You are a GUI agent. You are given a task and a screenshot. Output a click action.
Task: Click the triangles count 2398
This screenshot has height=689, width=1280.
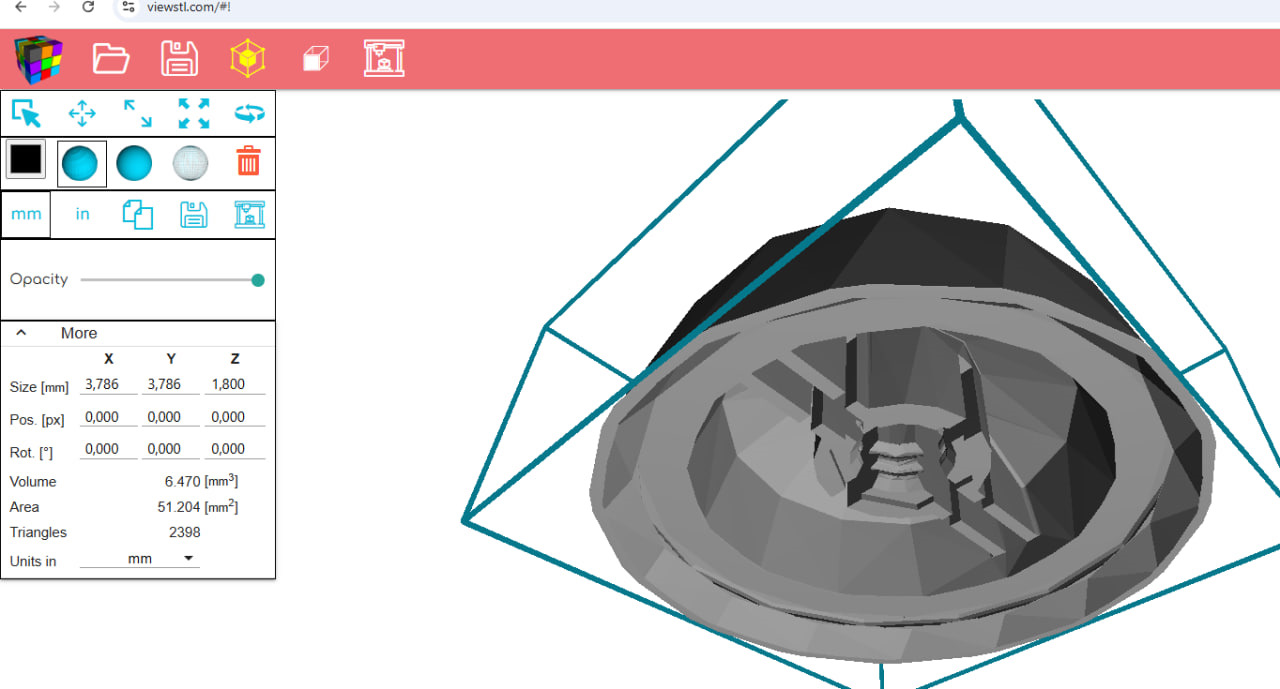pyautogui.click(x=185, y=532)
